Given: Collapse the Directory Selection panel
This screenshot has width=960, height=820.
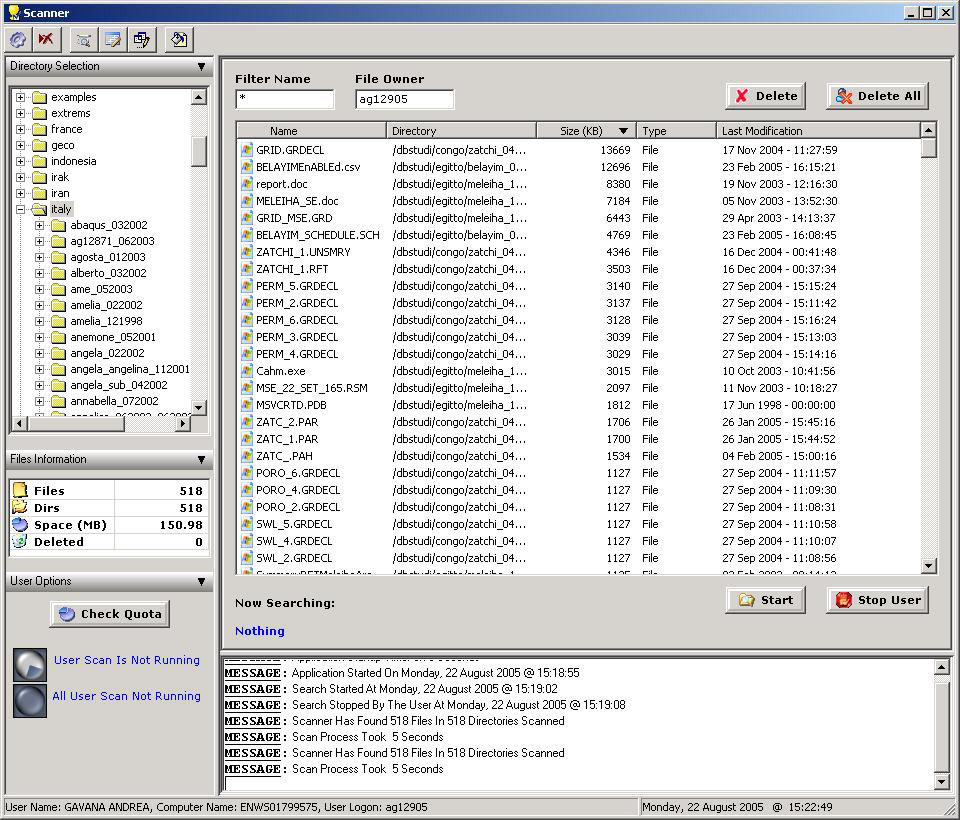Looking at the screenshot, I should 201,67.
